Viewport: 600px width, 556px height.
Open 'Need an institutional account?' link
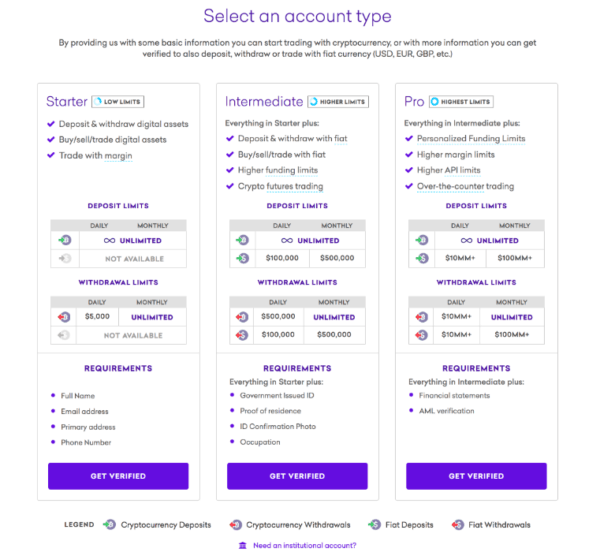coord(305,545)
